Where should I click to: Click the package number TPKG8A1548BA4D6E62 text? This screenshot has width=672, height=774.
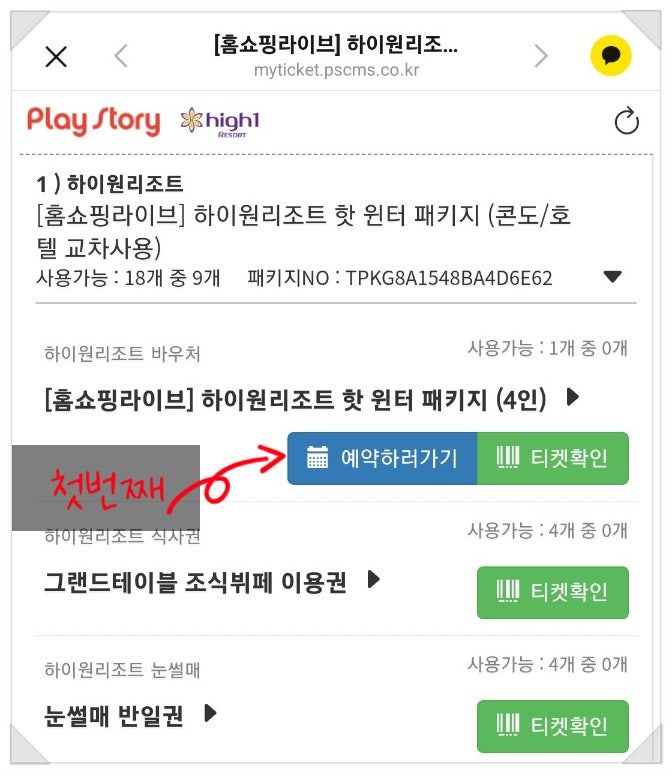click(448, 278)
